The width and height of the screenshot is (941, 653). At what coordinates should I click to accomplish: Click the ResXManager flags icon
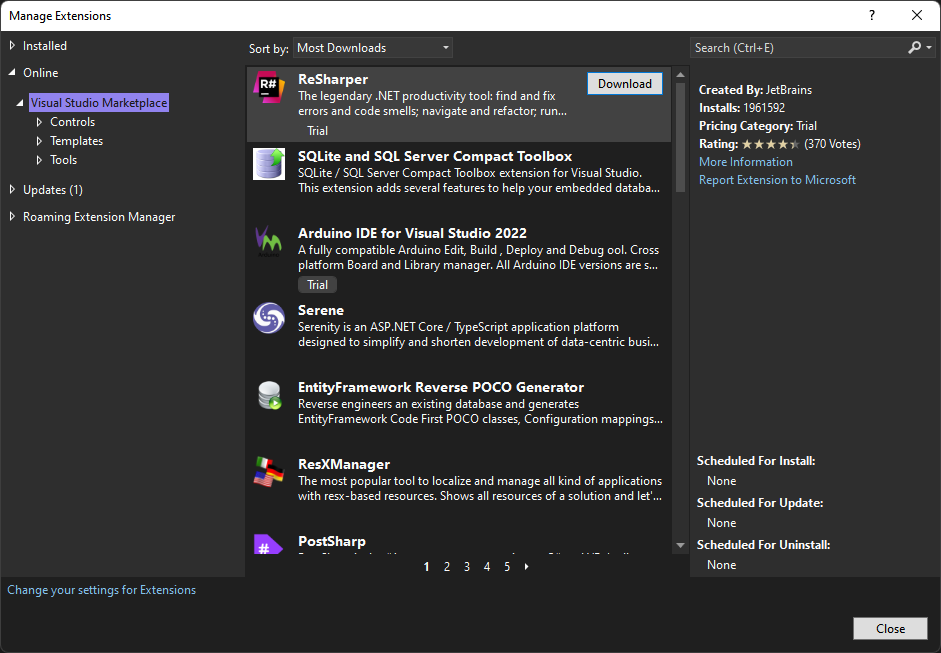[x=269, y=472]
